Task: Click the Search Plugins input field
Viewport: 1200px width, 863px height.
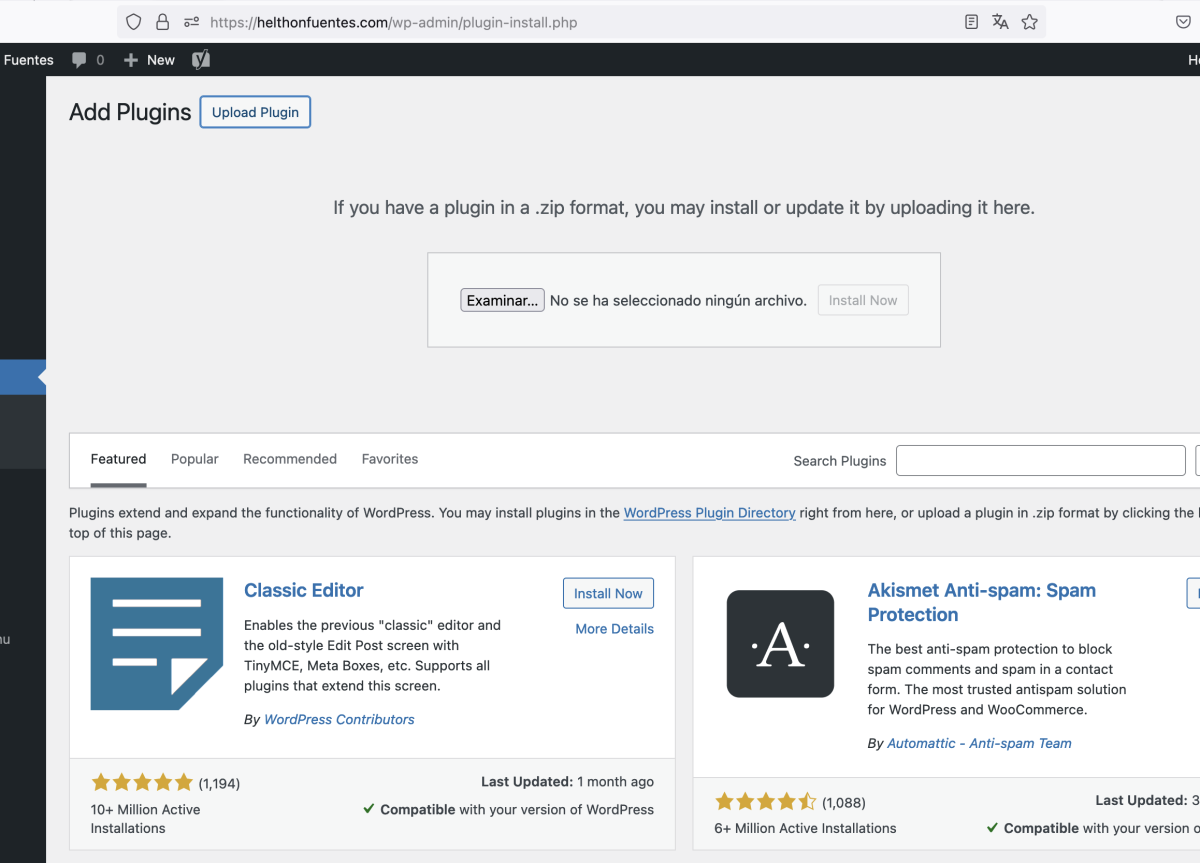Action: pos(1040,460)
